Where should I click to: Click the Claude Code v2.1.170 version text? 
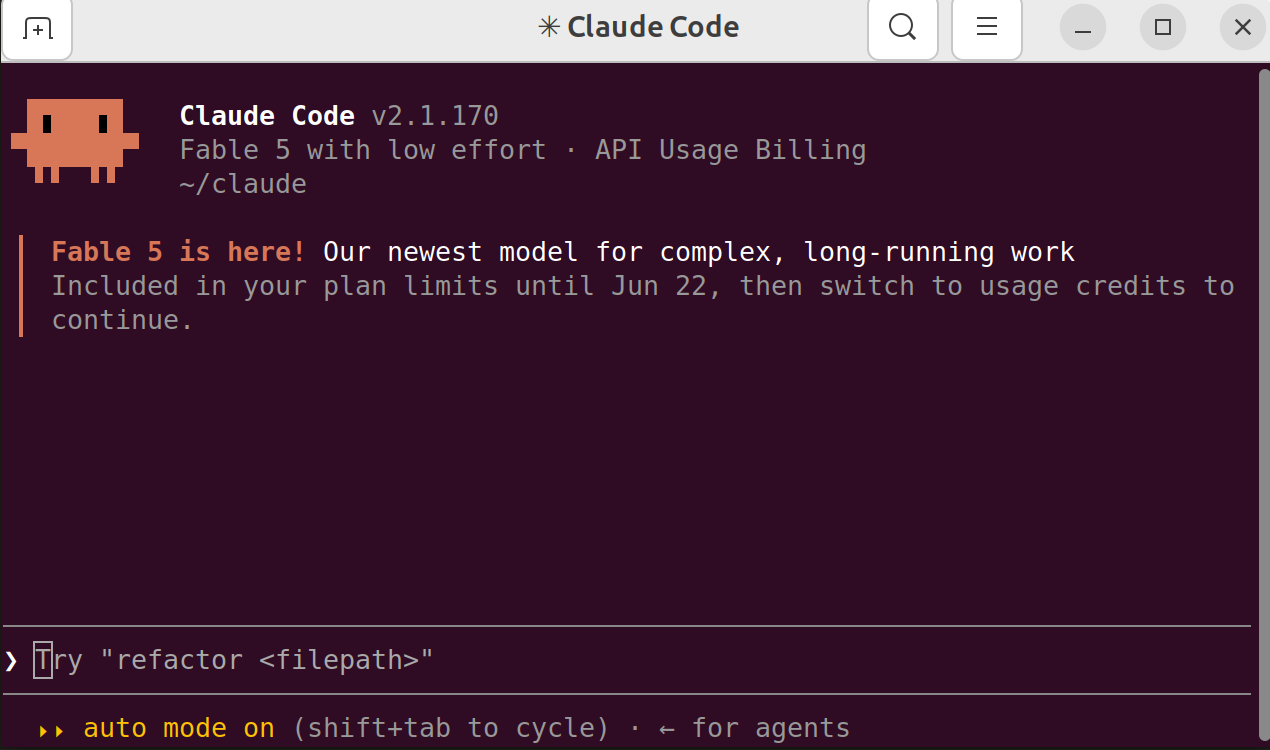click(339, 116)
